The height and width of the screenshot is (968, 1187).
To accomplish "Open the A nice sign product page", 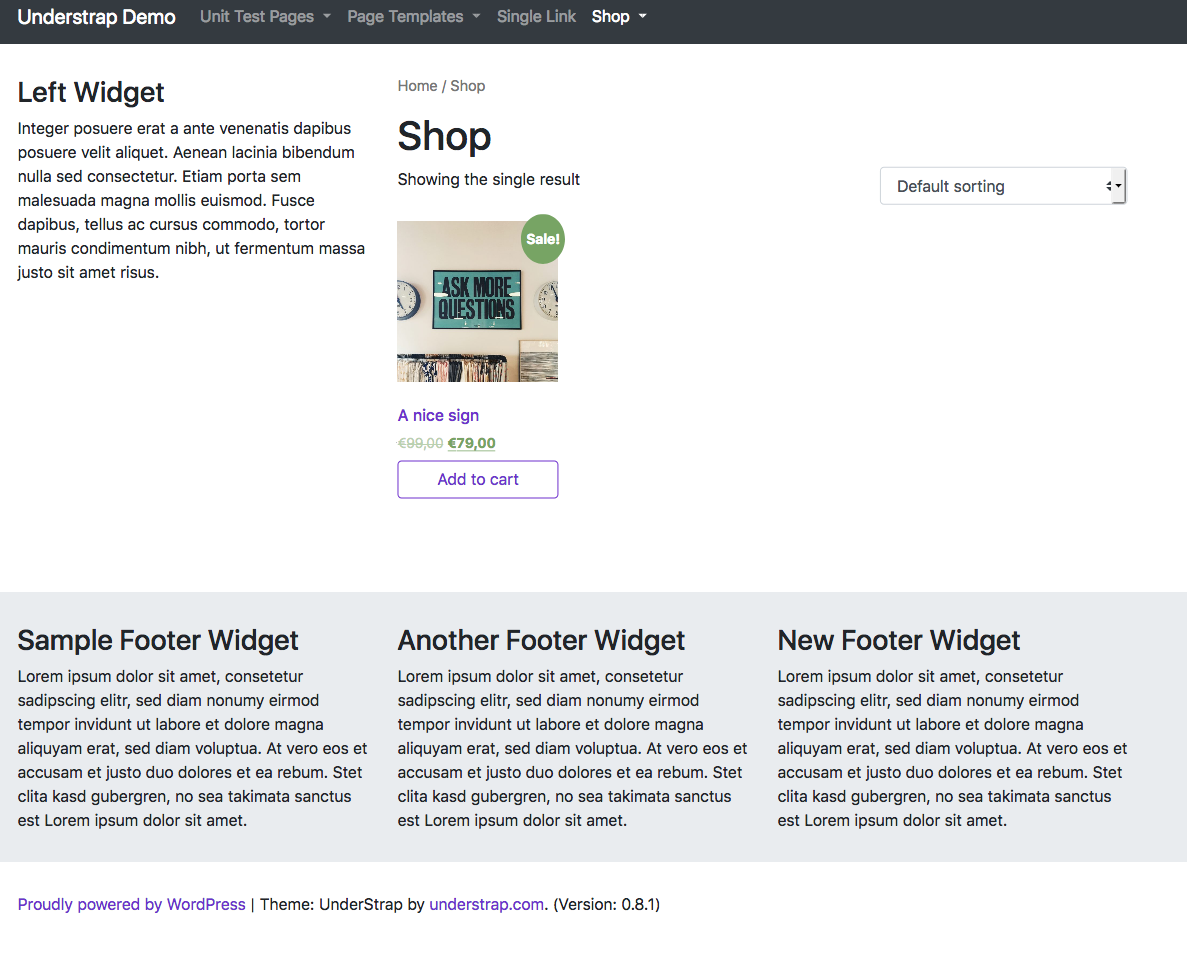I will (x=438, y=415).
